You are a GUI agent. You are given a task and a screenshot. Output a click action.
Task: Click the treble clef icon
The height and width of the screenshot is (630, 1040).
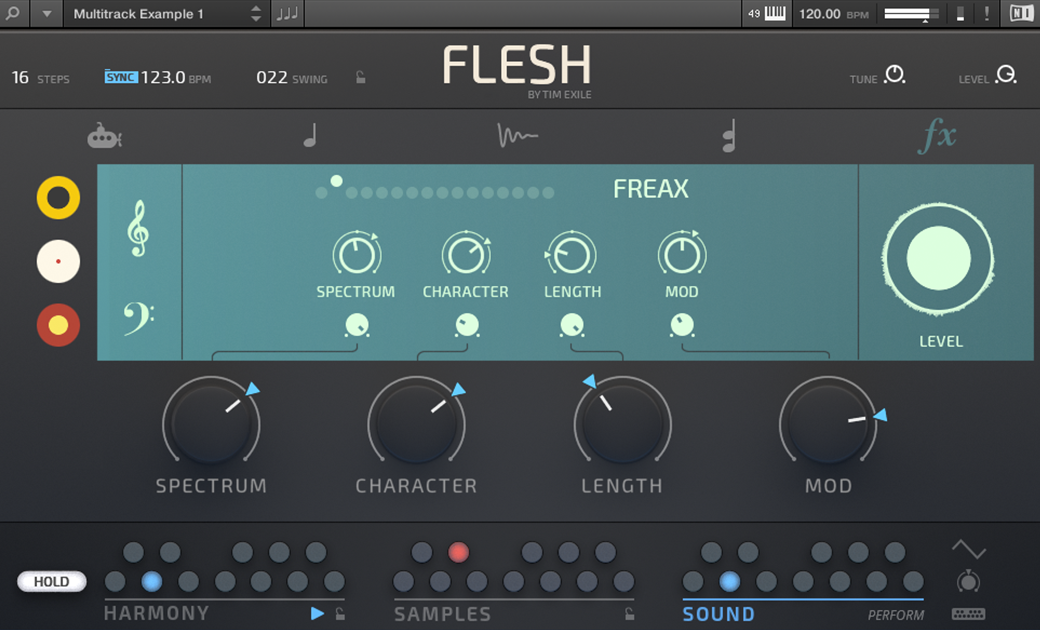click(138, 229)
